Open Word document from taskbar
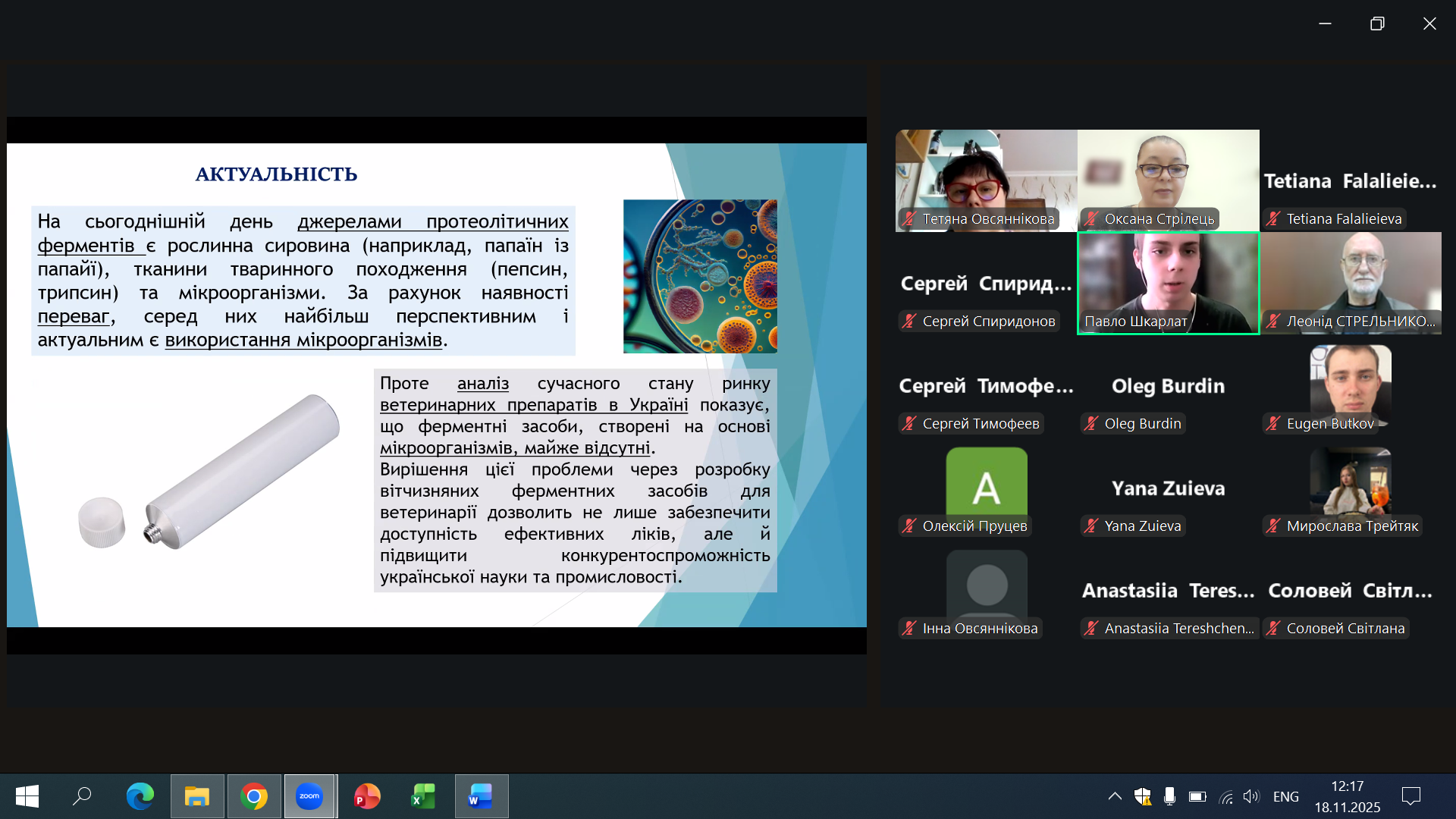This screenshot has height=819, width=1456. [x=481, y=796]
